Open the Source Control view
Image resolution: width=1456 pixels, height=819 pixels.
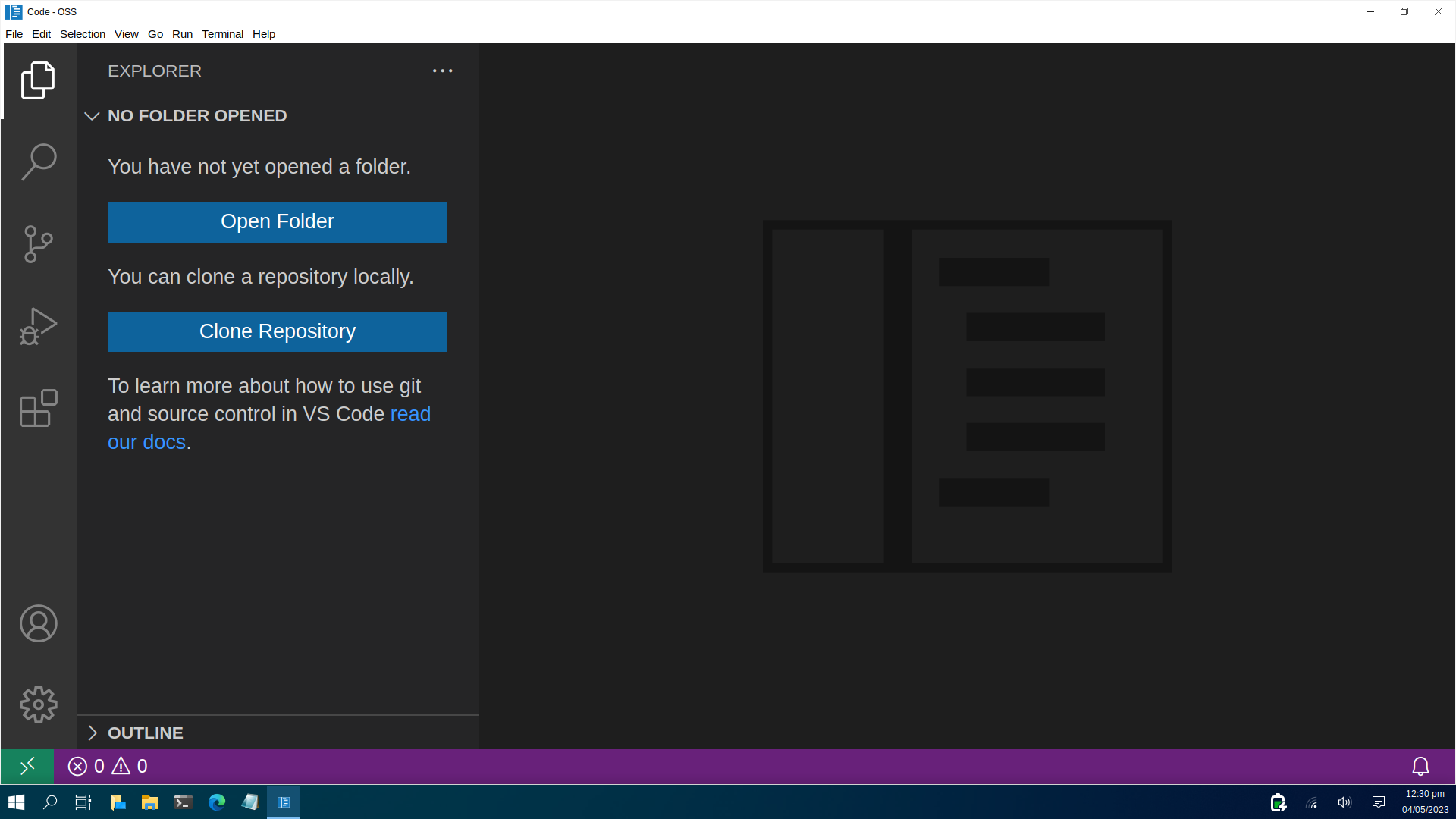point(38,244)
